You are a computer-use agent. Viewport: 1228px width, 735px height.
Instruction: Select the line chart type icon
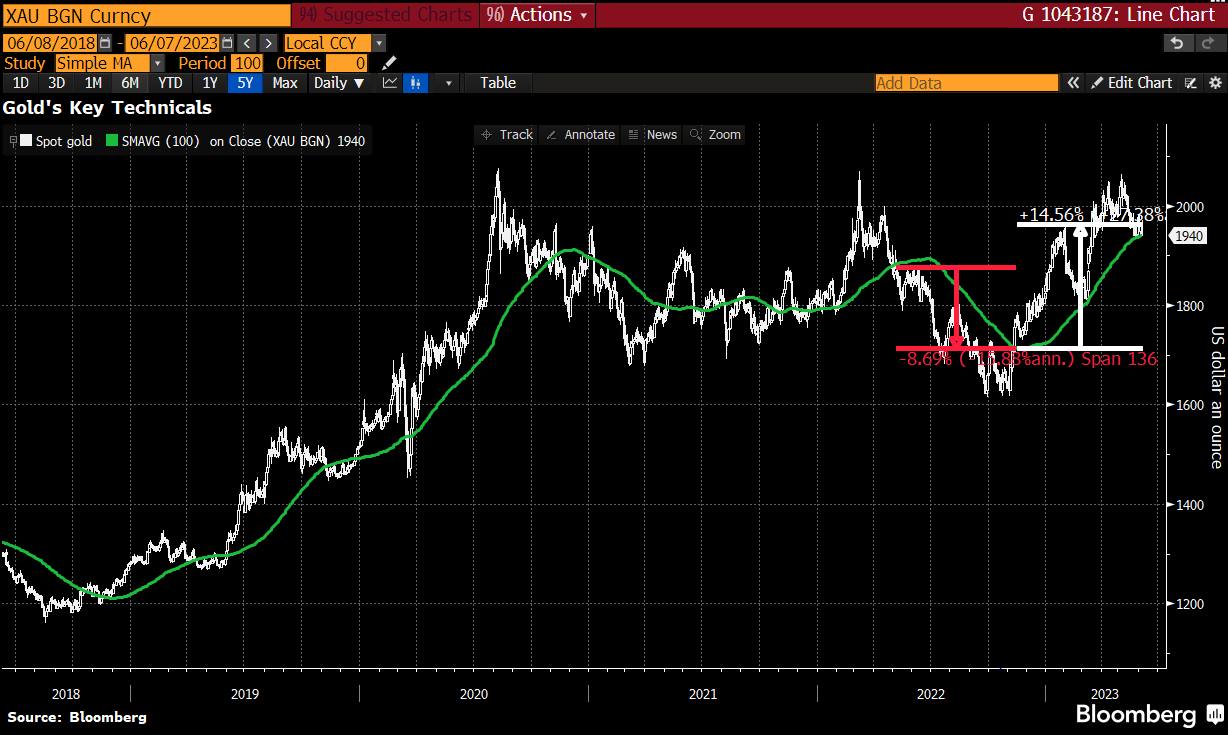[x=390, y=83]
